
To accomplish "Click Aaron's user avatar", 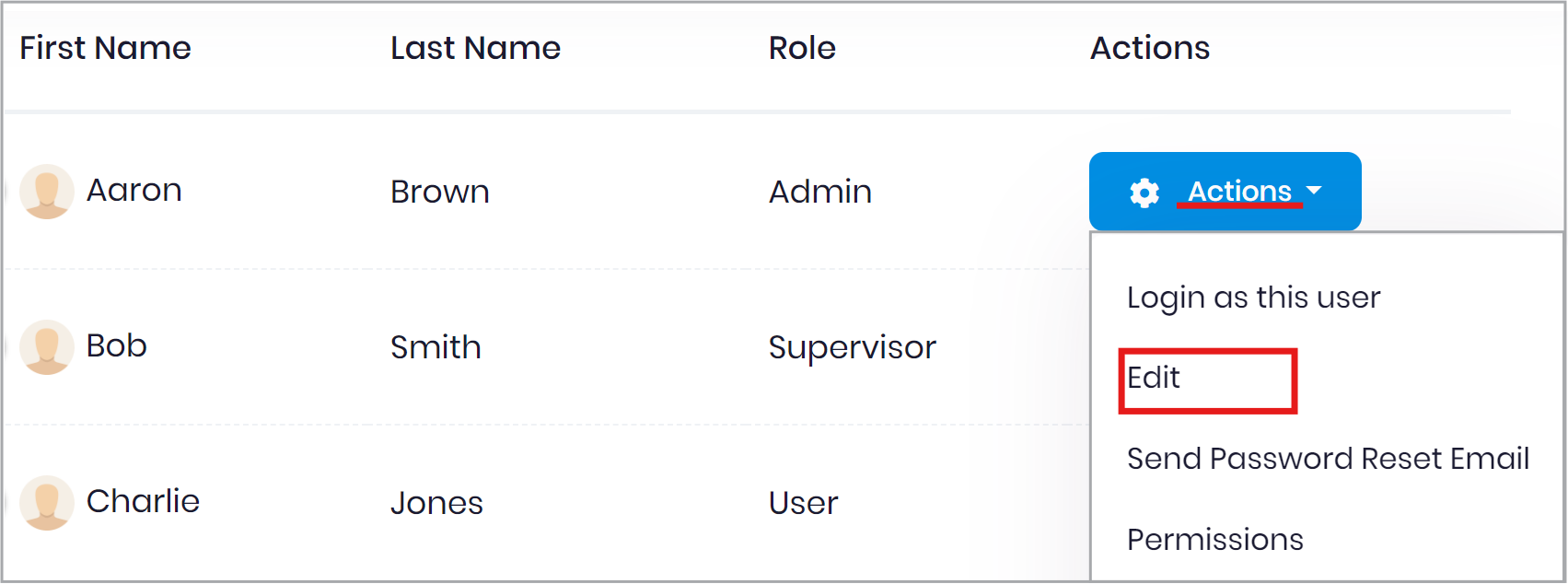I will point(47,192).
